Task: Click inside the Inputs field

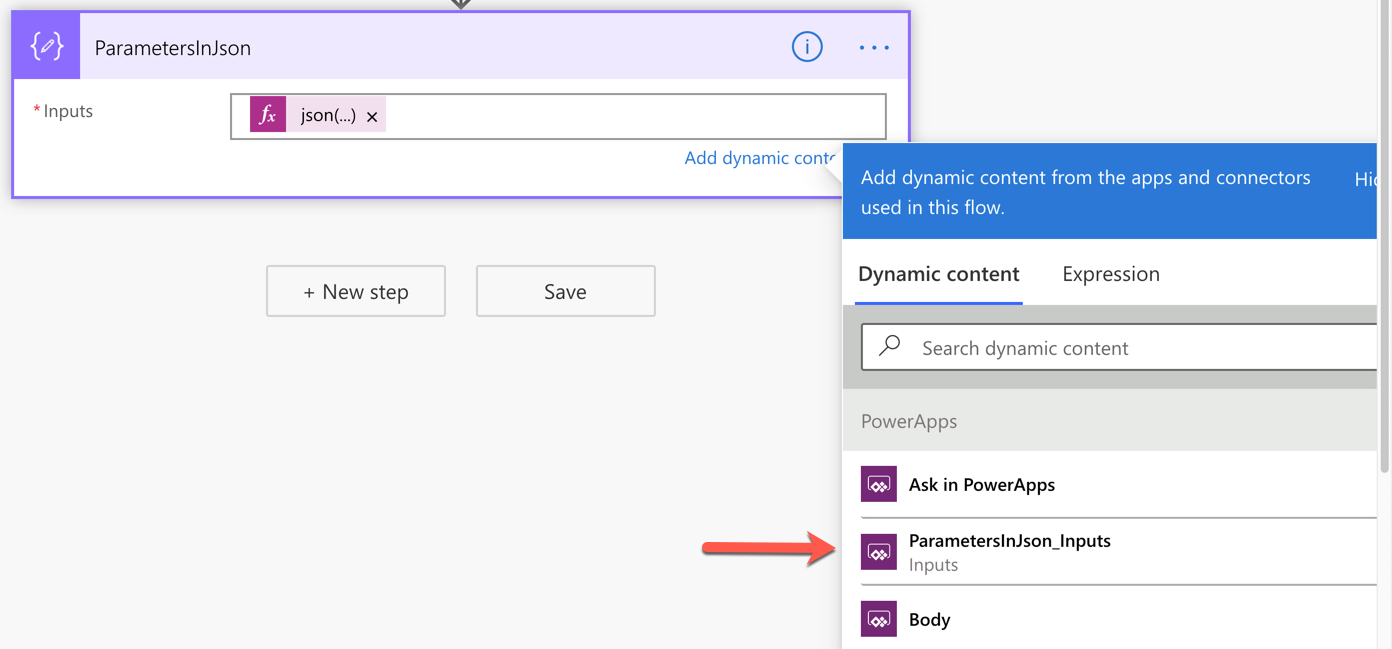Action: pos(630,116)
